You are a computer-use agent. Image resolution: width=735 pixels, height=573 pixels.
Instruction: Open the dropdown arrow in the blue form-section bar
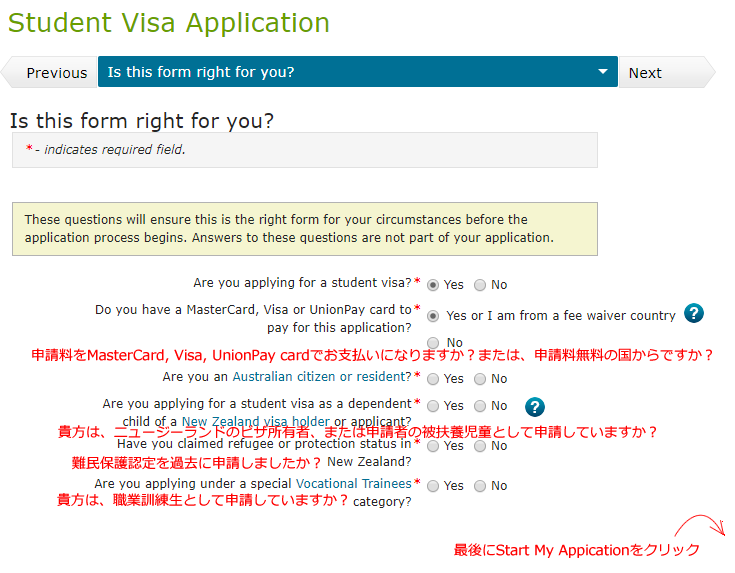(x=603, y=72)
